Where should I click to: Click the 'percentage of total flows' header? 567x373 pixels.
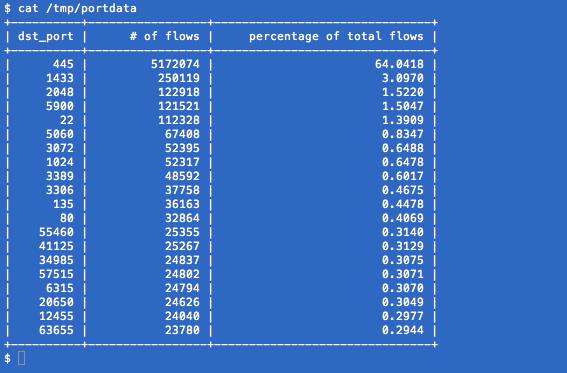pos(336,37)
